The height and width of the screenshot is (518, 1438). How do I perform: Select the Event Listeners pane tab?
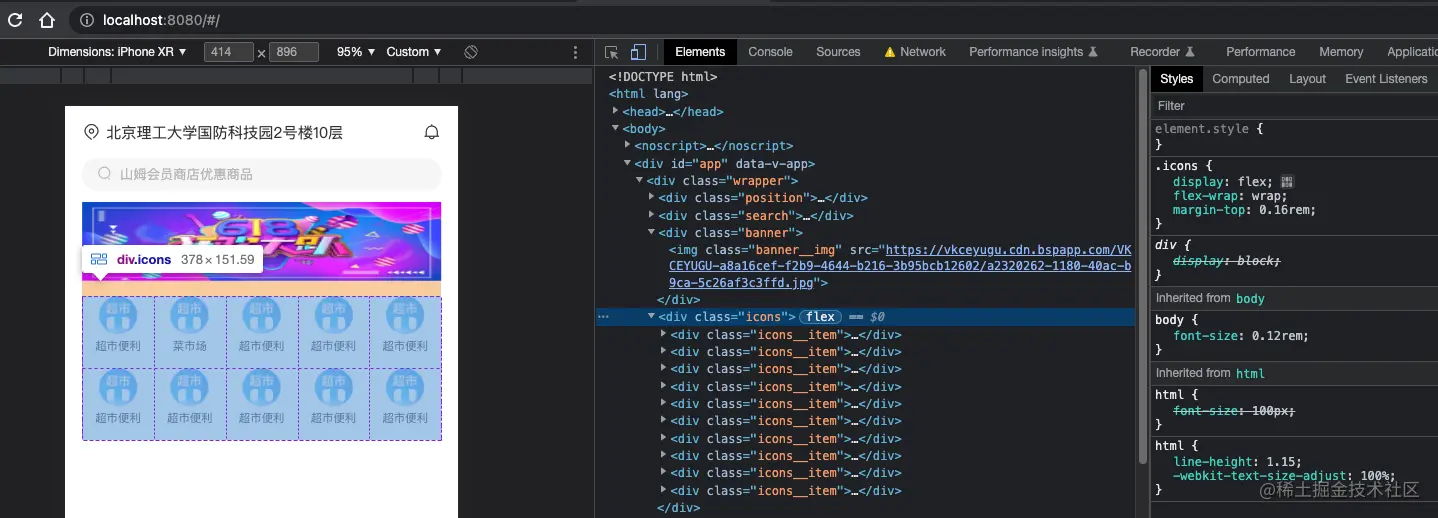tap(1386, 79)
